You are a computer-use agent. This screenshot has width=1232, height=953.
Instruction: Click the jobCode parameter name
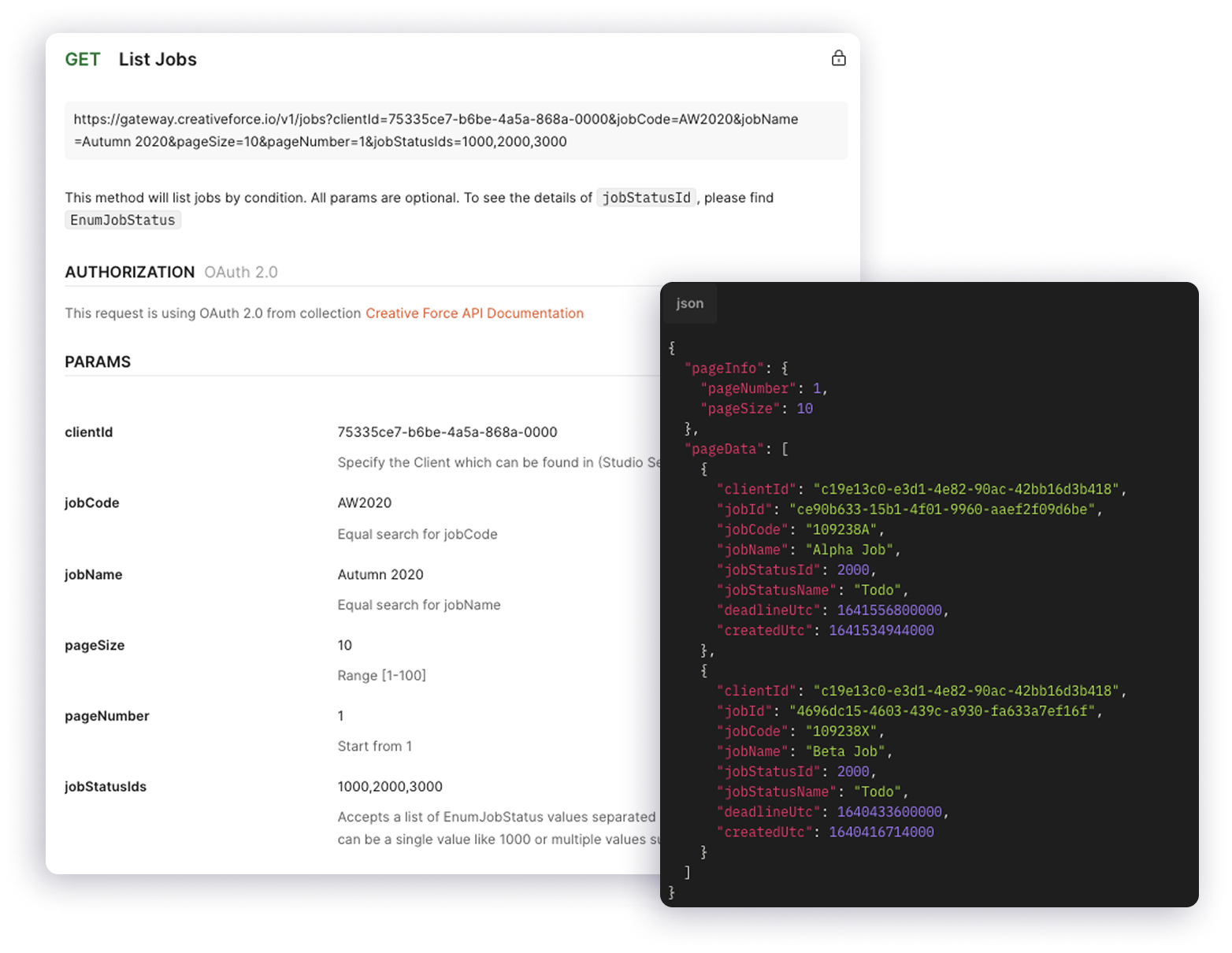(x=92, y=503)
